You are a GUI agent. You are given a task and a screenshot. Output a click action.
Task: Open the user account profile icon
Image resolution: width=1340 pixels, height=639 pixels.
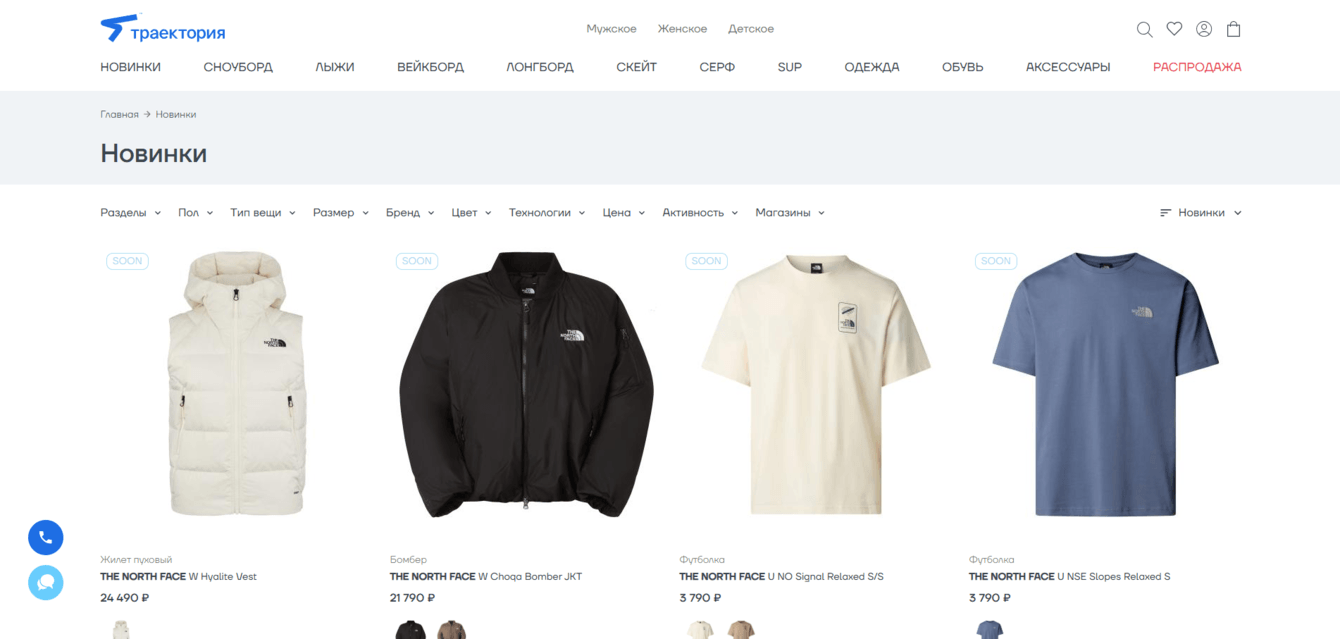coord(1204,29)
